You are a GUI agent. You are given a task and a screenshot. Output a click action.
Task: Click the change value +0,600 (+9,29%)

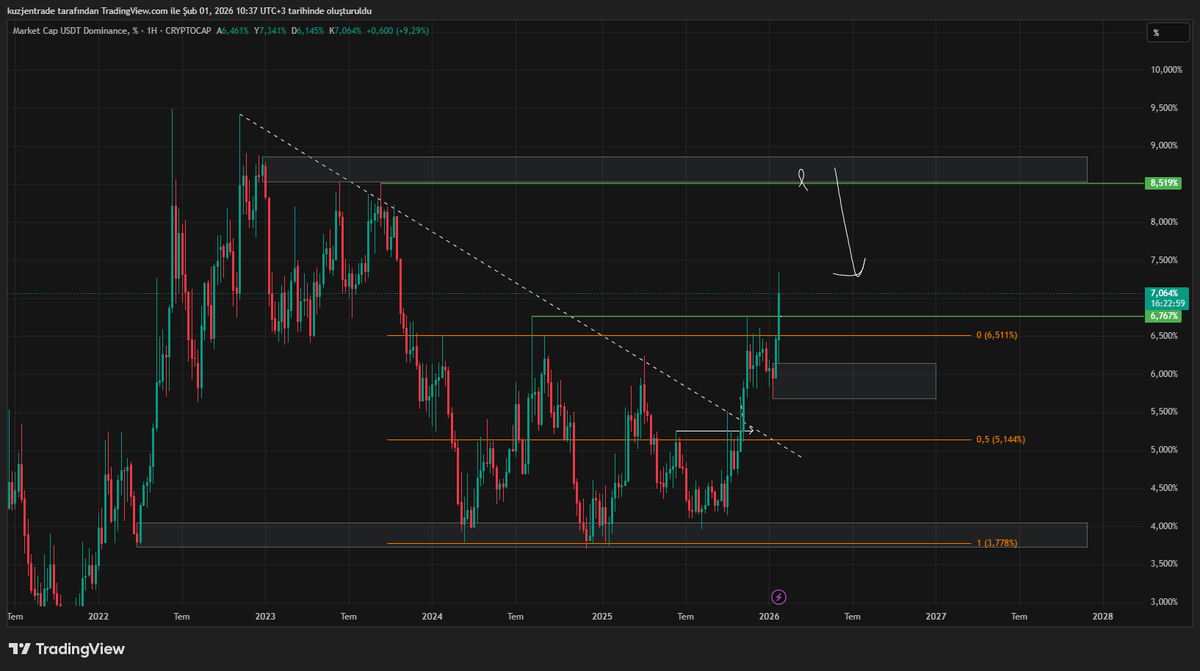[x=398, y=31]
